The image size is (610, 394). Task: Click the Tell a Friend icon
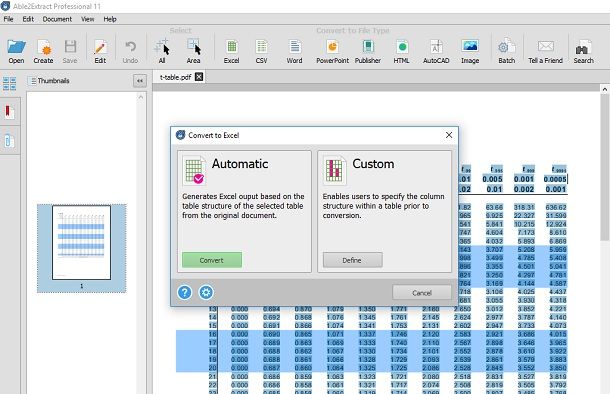[545, 51]
